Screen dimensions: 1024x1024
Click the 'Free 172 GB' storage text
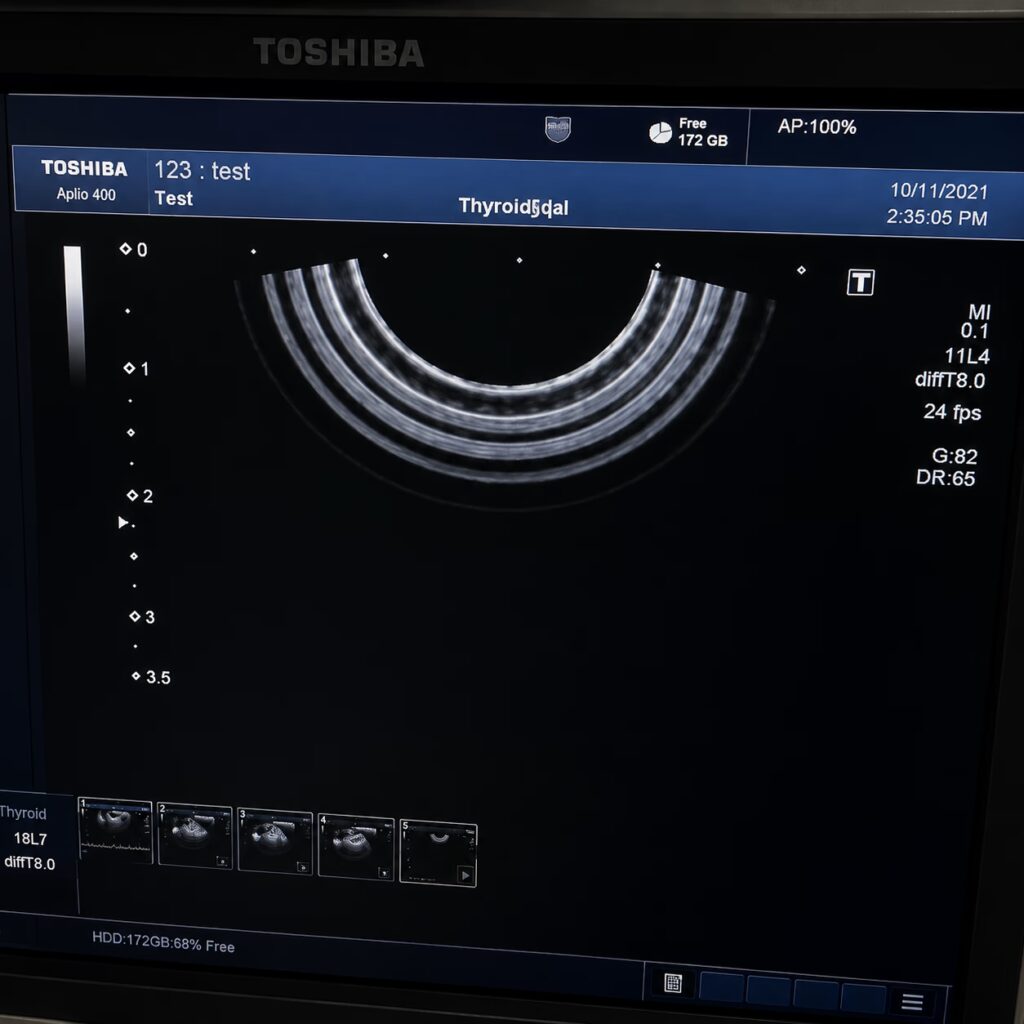[703, 132]
